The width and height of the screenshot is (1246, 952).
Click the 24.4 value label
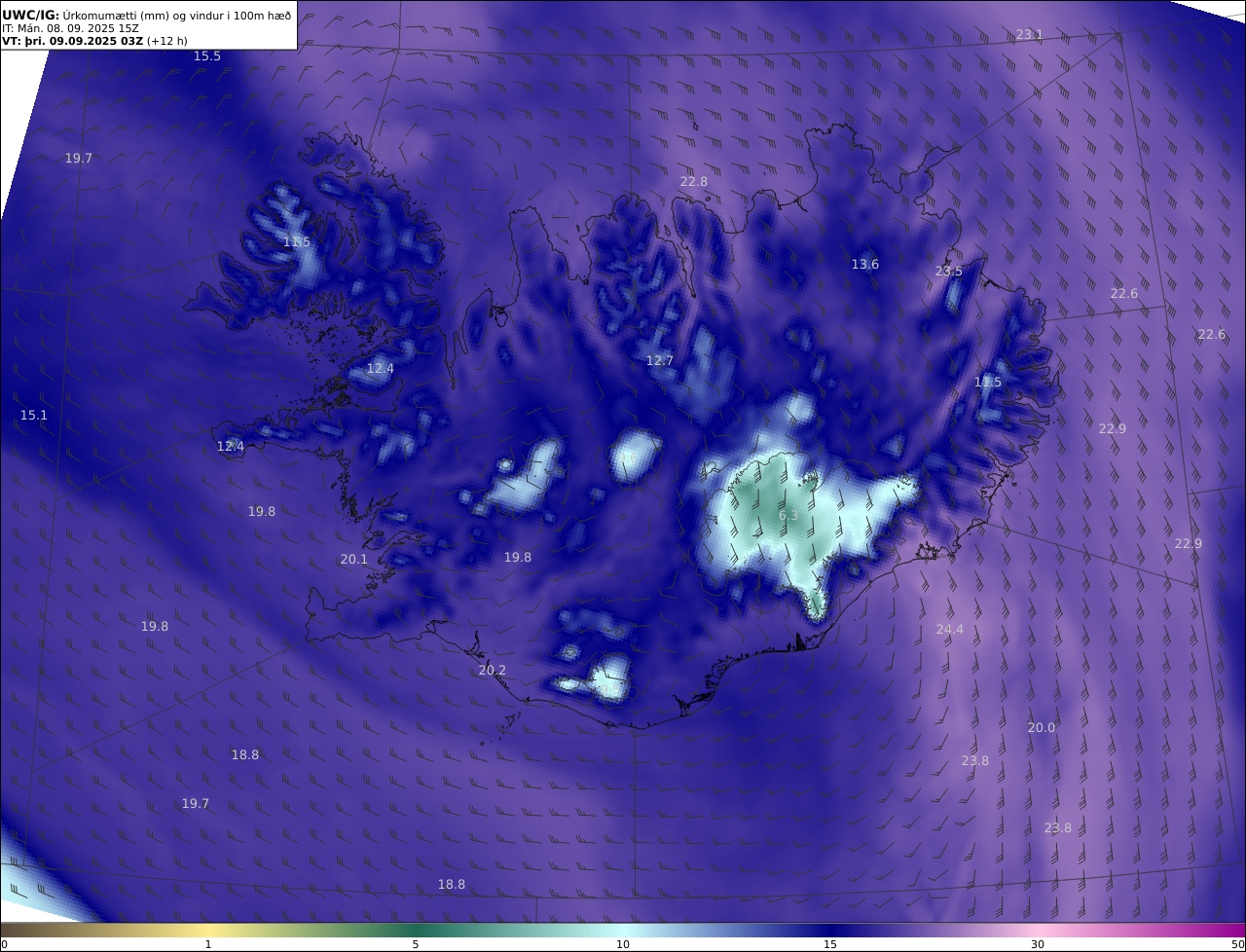tap(950, 630)
